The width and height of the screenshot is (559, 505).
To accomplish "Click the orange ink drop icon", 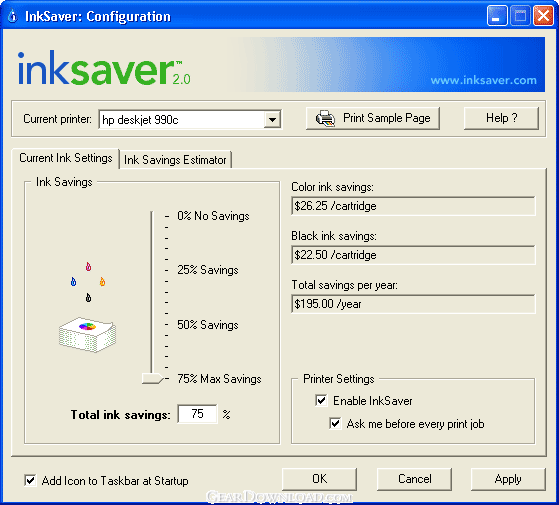I will coord(102,282).
